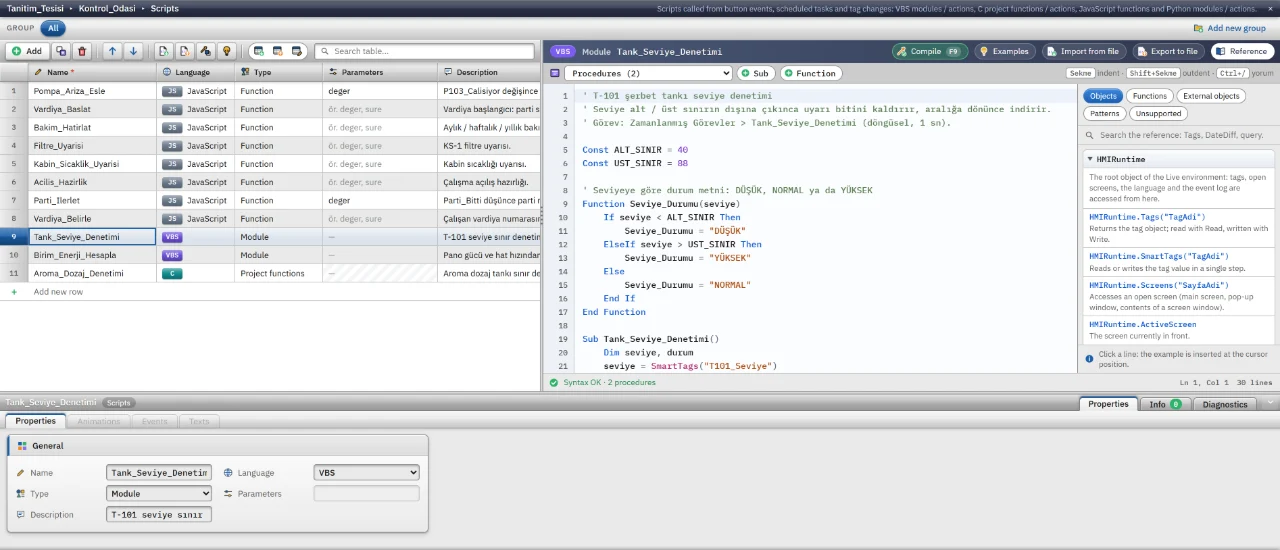This screenshot has height=550, width=1280.
Task: Select the left Properties inspector tab
Action: (x=35, y=421)
